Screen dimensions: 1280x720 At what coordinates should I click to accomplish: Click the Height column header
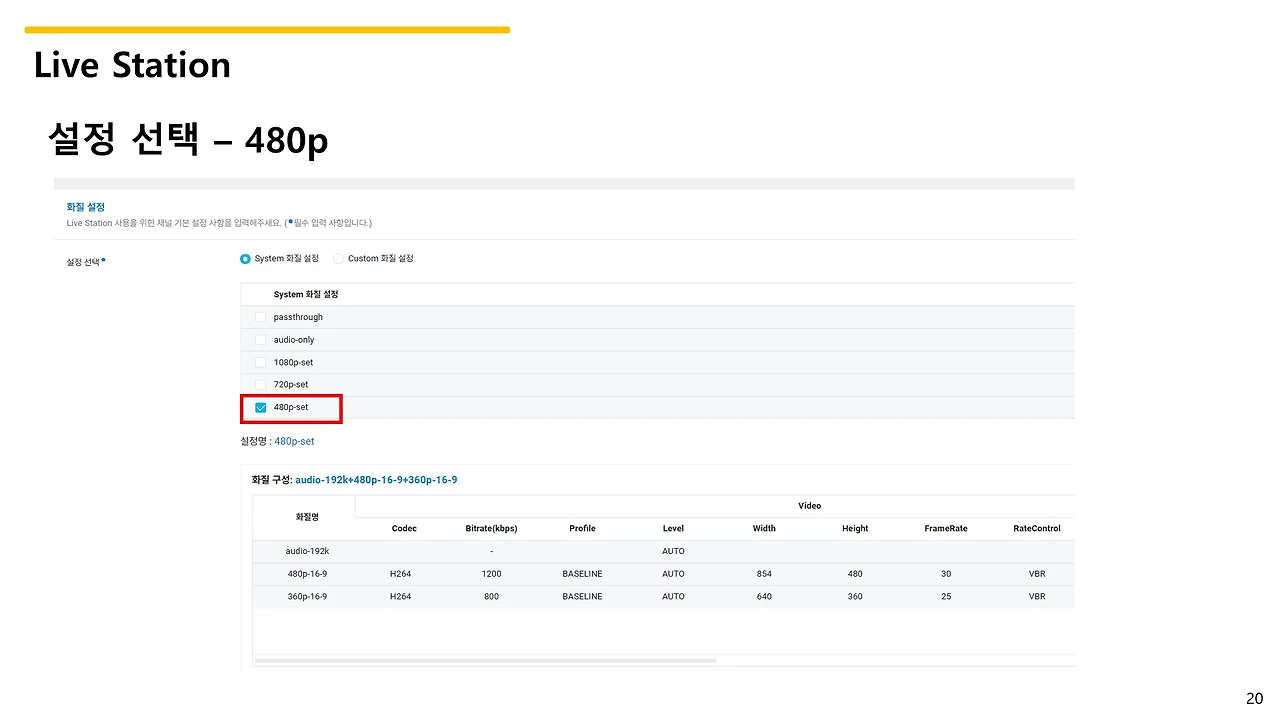click(855, 528)
